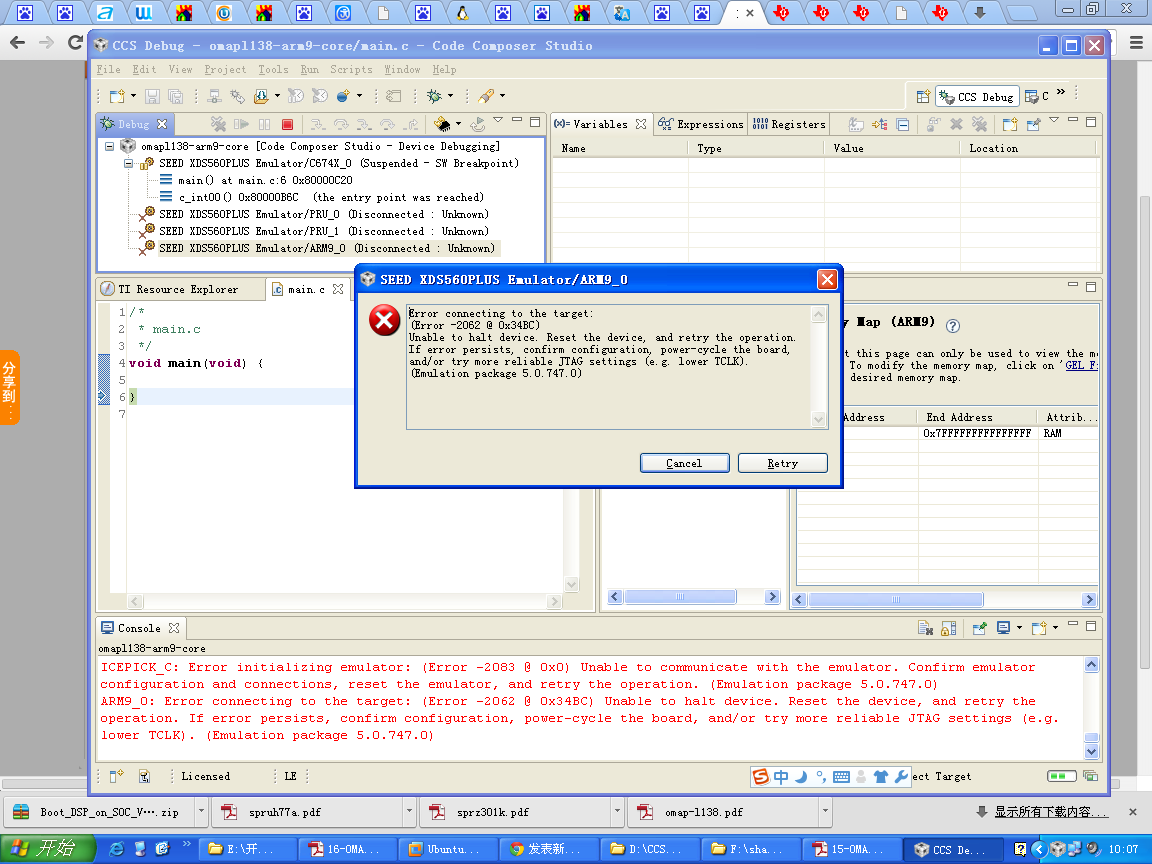This screenshot has height=864, width=1152.
Task: Click the Windows Start button
Action: (x=47, y=849)
